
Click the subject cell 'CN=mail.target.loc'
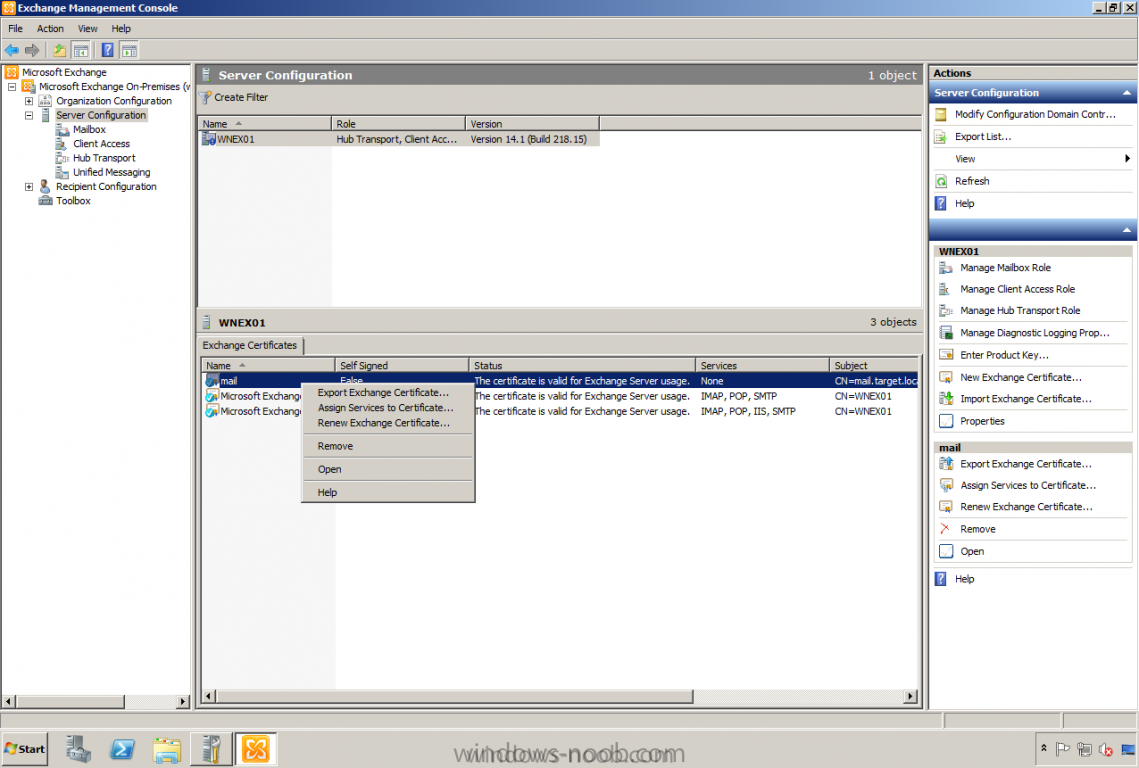pos(875,381)
